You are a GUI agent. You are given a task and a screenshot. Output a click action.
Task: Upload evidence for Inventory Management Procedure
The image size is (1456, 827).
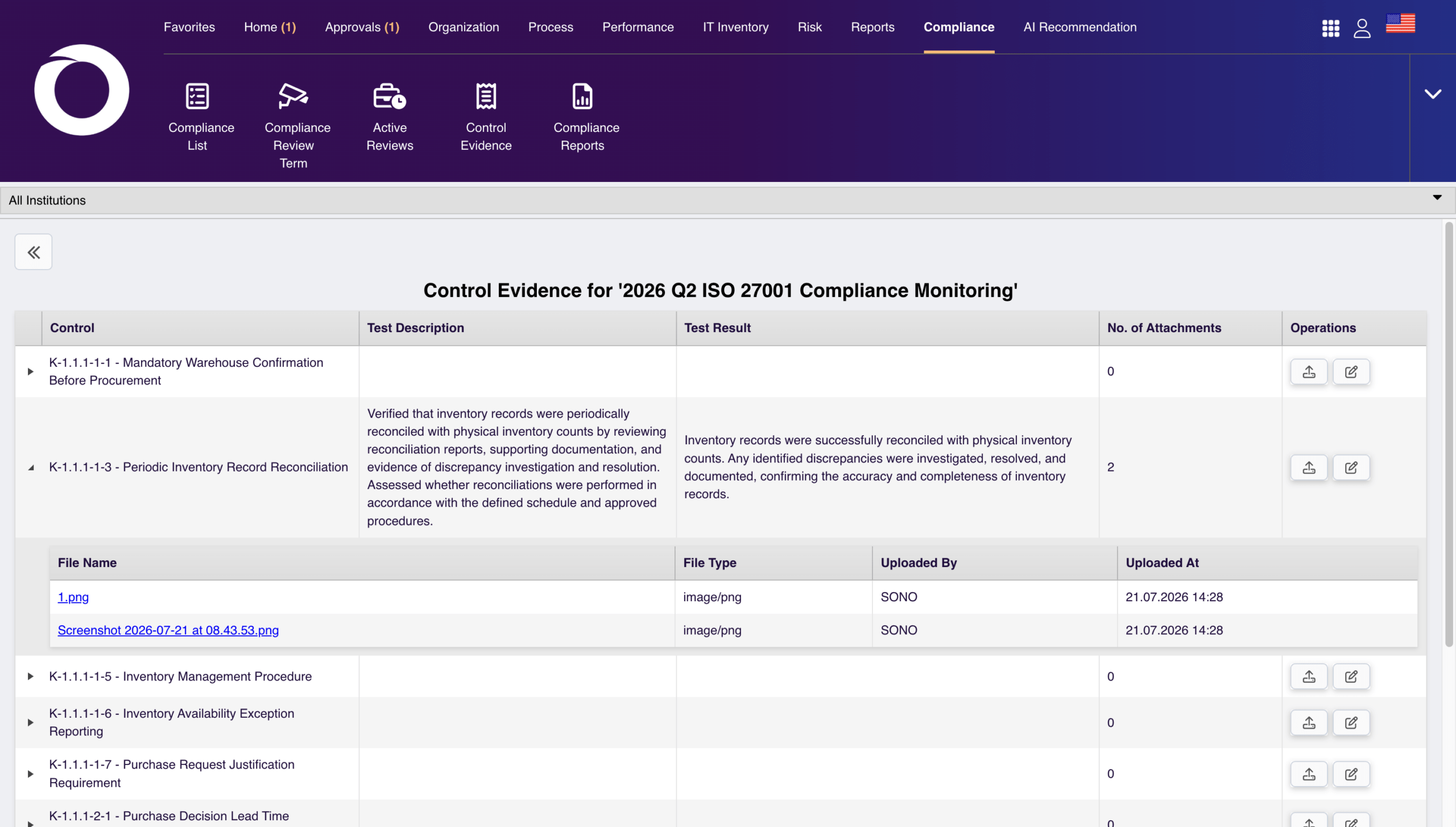click(x=1309, y=676)
